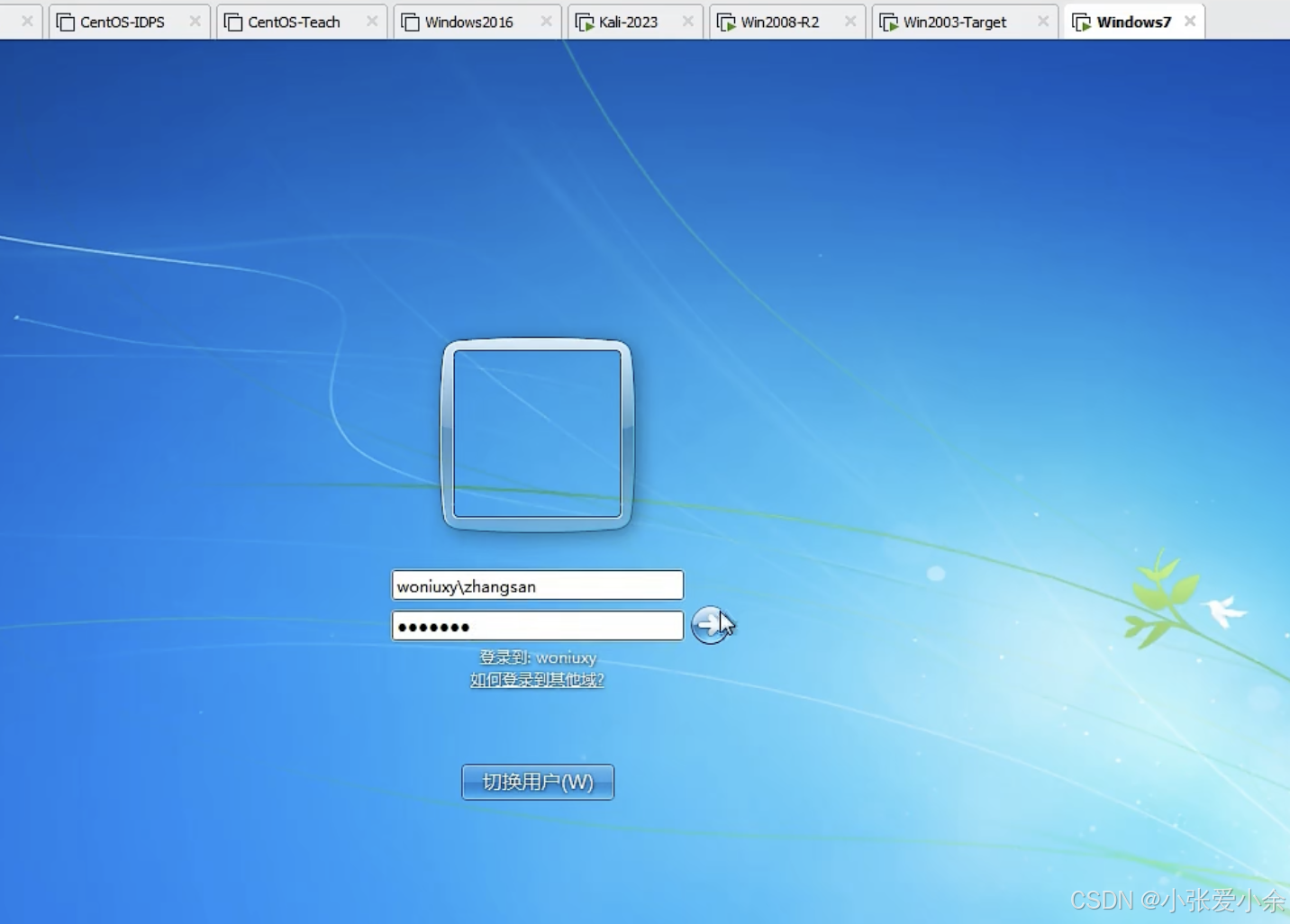Click the Win2003-Target running VM icon
This screenshot has height=924, width=1290.
click(888, 22)
